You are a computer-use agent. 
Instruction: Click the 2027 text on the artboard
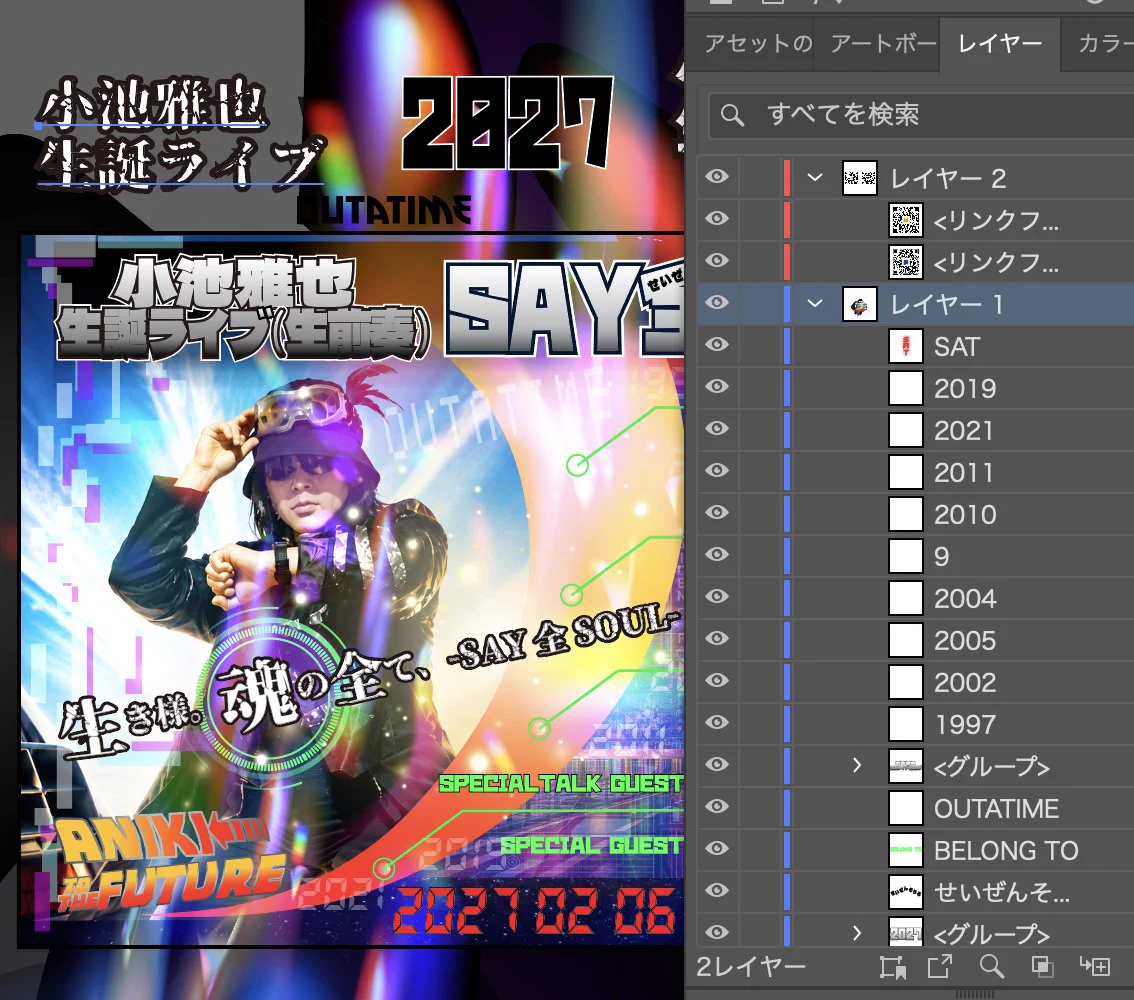(507, 123)
